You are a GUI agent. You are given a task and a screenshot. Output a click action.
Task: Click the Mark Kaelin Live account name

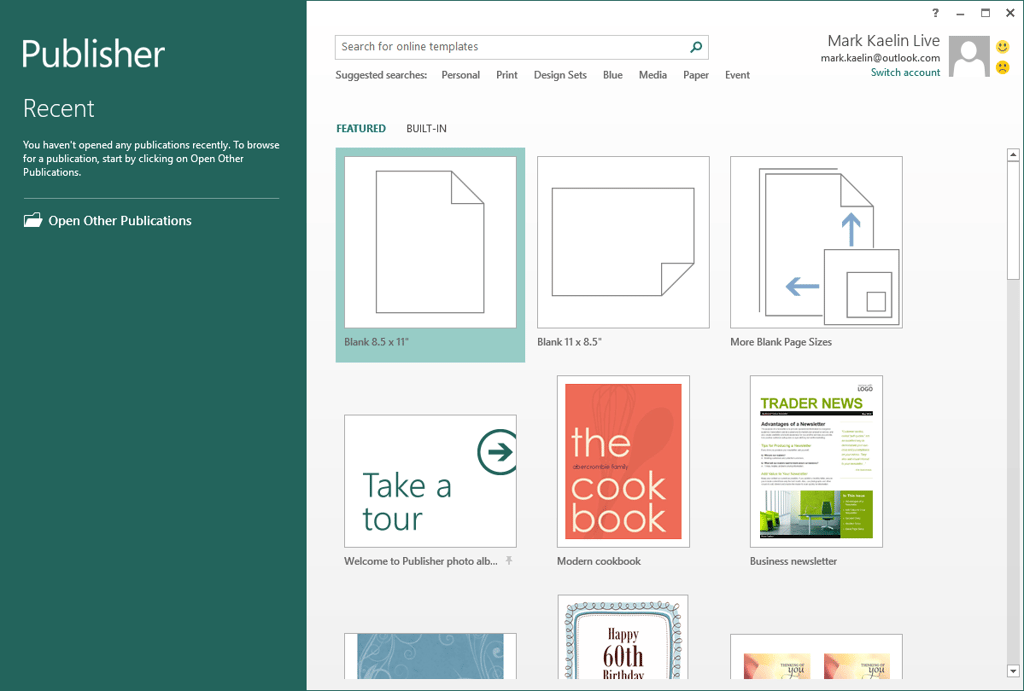(x=884, y=40)
